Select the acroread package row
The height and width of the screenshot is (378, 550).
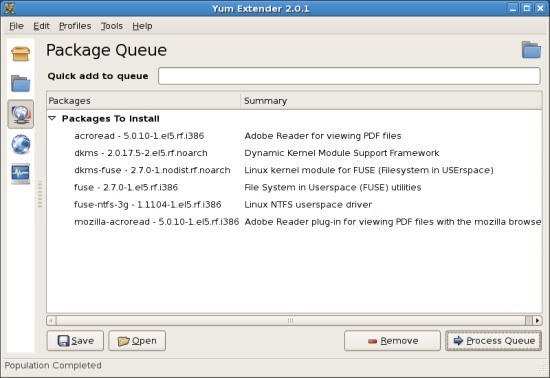tap(294, 136)
